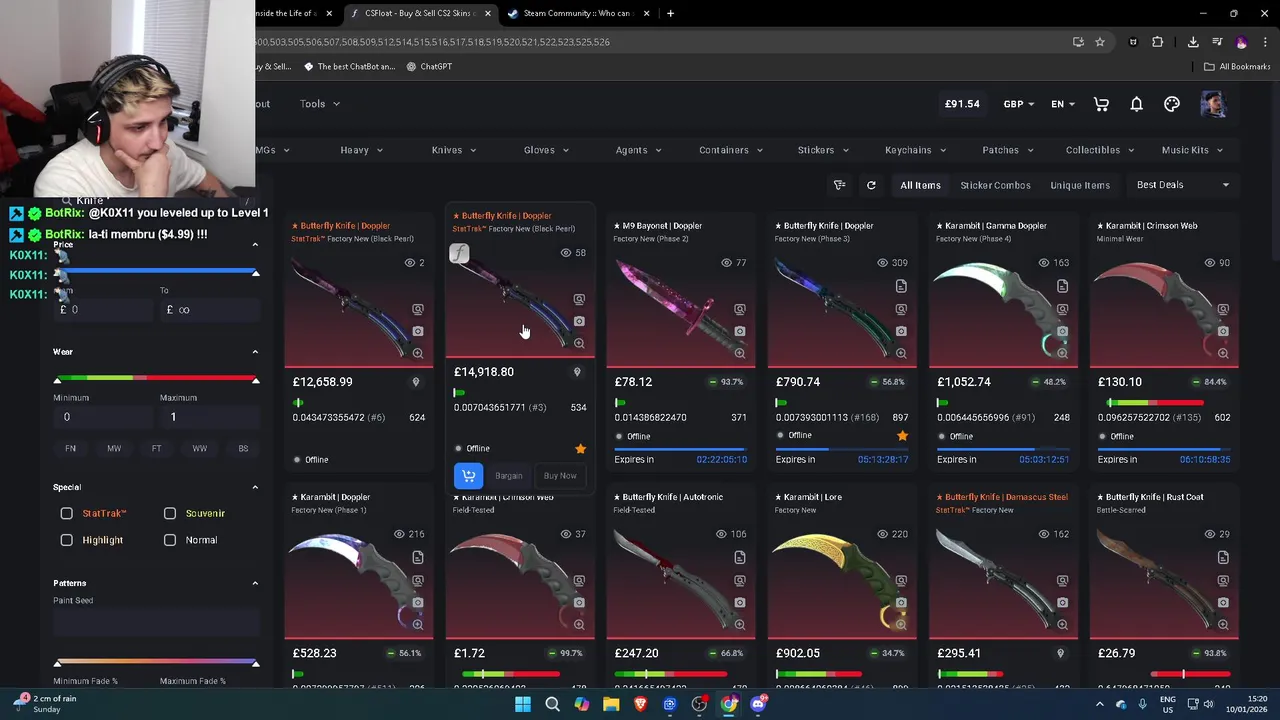Open All Bookmarks folder
Viewport: 1280px width, 720px height.
[x=1237, y=67]
